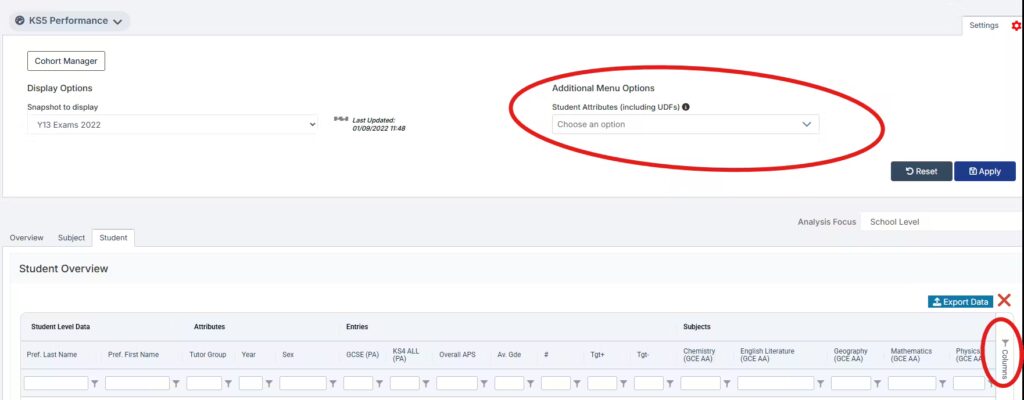Image resolution: width=1024 pixels, height=400 pixels.
Task: Click filter icon for Sex column
Action: [334, 383]
